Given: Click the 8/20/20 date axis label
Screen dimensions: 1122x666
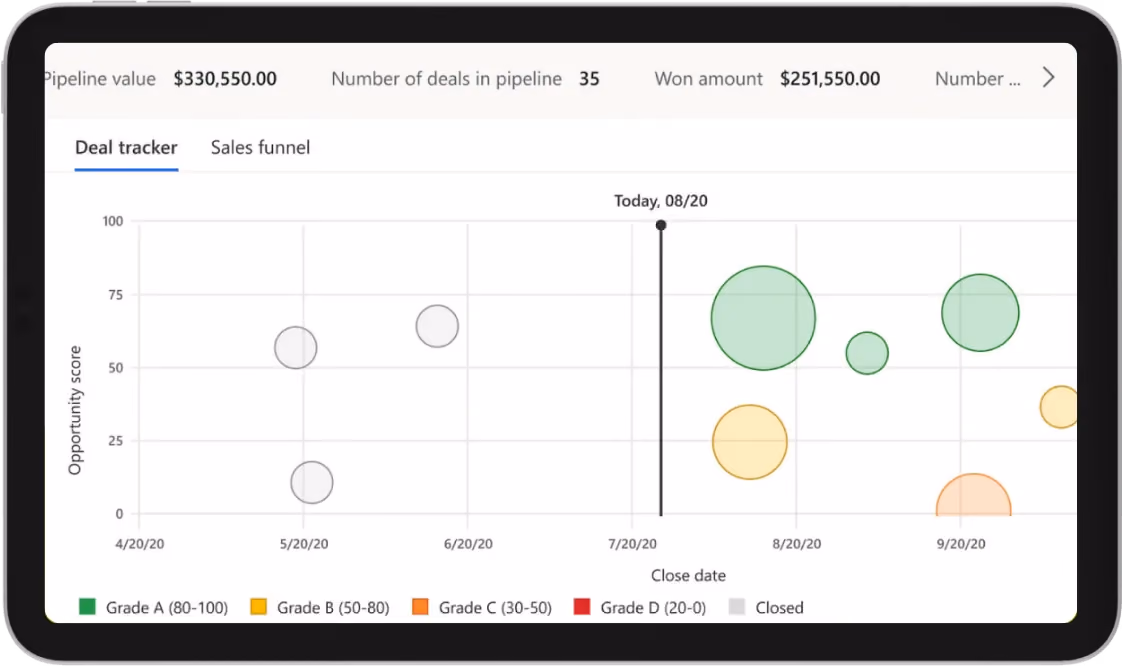Looking at the screenshot, I should tap(796, 544).
